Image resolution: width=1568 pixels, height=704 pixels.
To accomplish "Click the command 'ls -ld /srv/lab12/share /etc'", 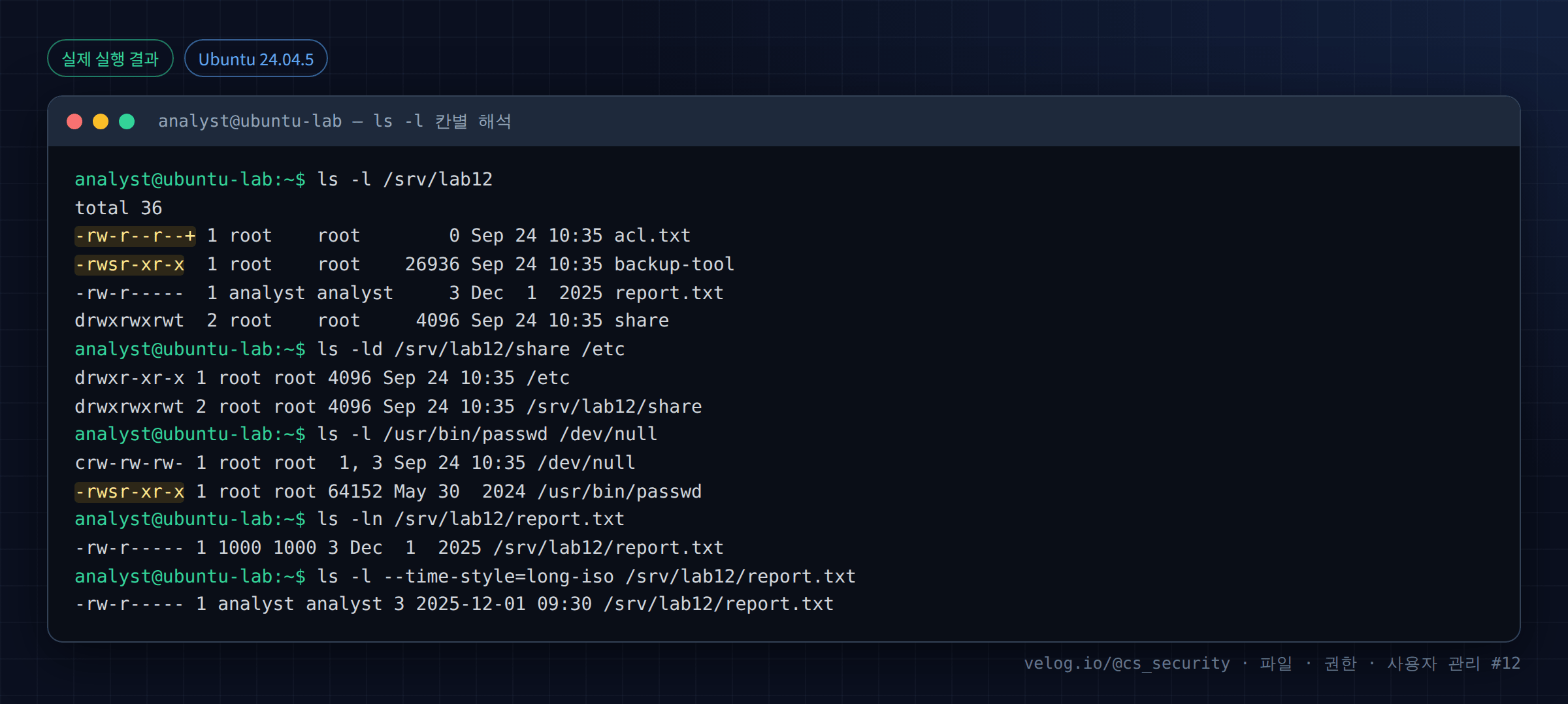I will pyautogui.click(x=471, y=349).
